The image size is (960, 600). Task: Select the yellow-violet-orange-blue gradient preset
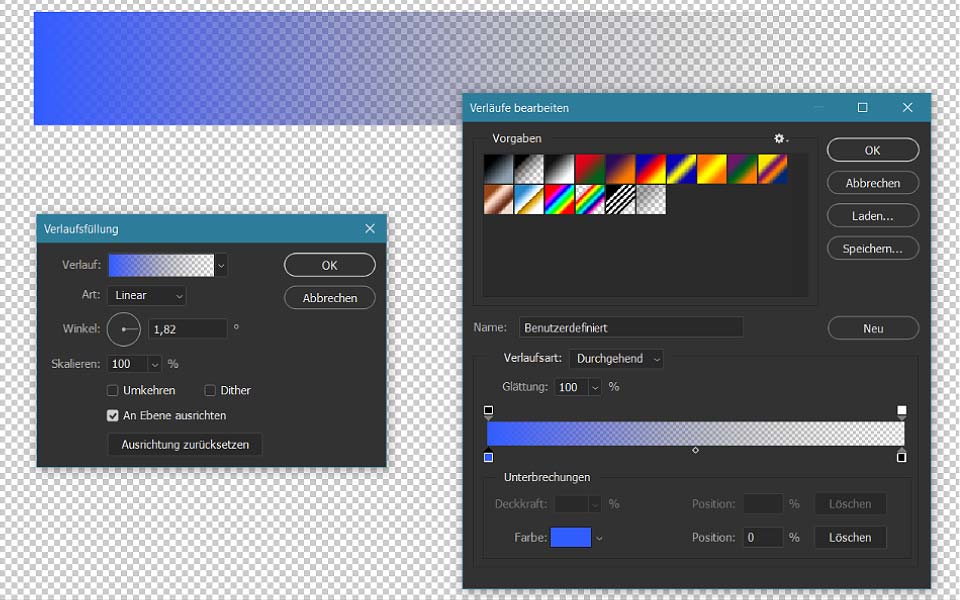pyautogui.click(x=773, y=169)
